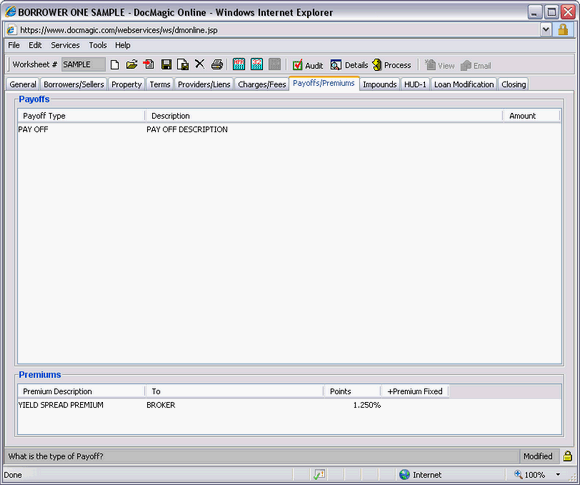Switch to the Charges/Fees tab
The width and height of the screenshot is (580, 485).
pos(262,84)
